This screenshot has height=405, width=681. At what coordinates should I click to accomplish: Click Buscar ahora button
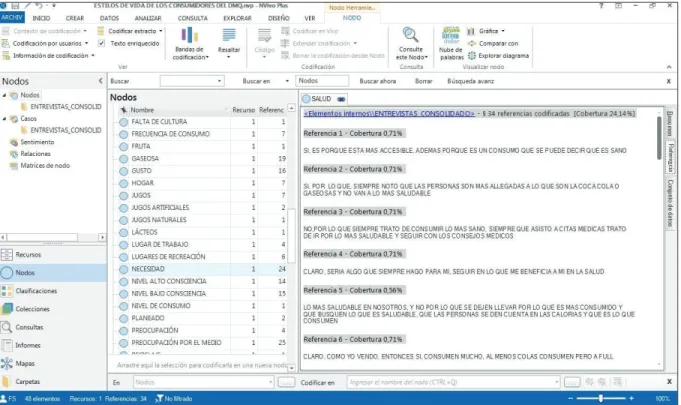(378, 81)
